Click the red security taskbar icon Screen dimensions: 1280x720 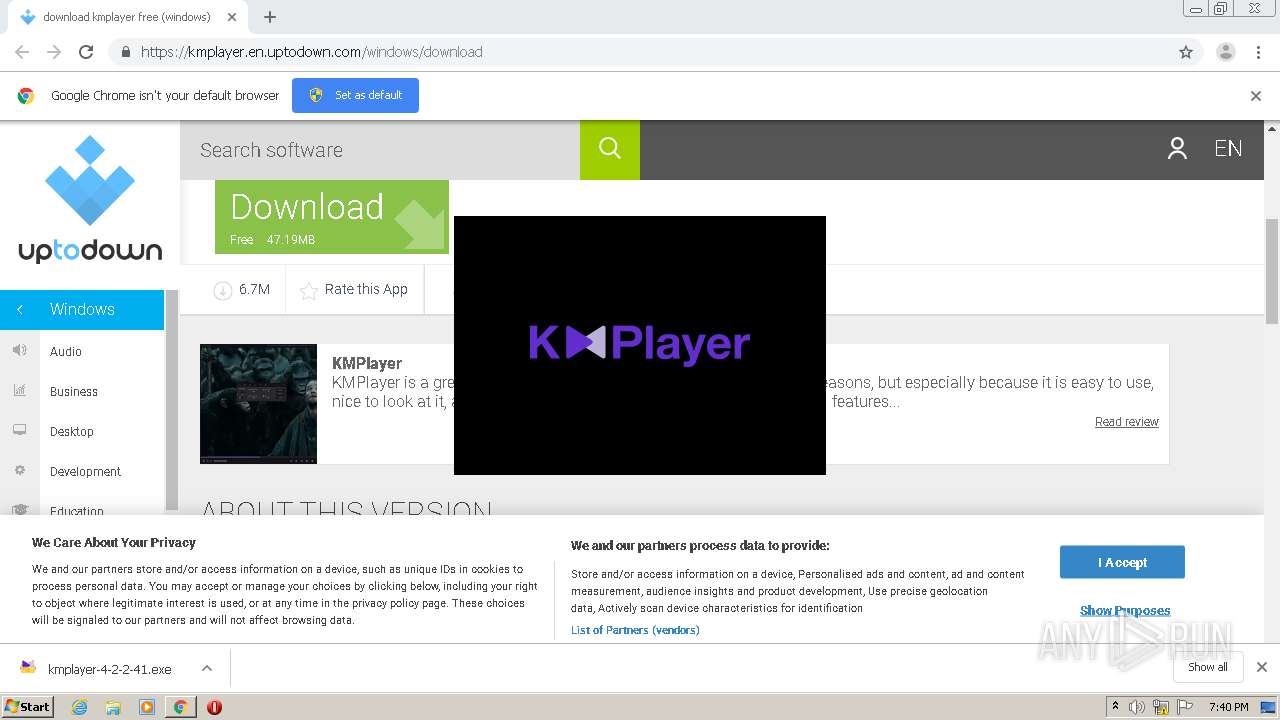pos(214,707)
